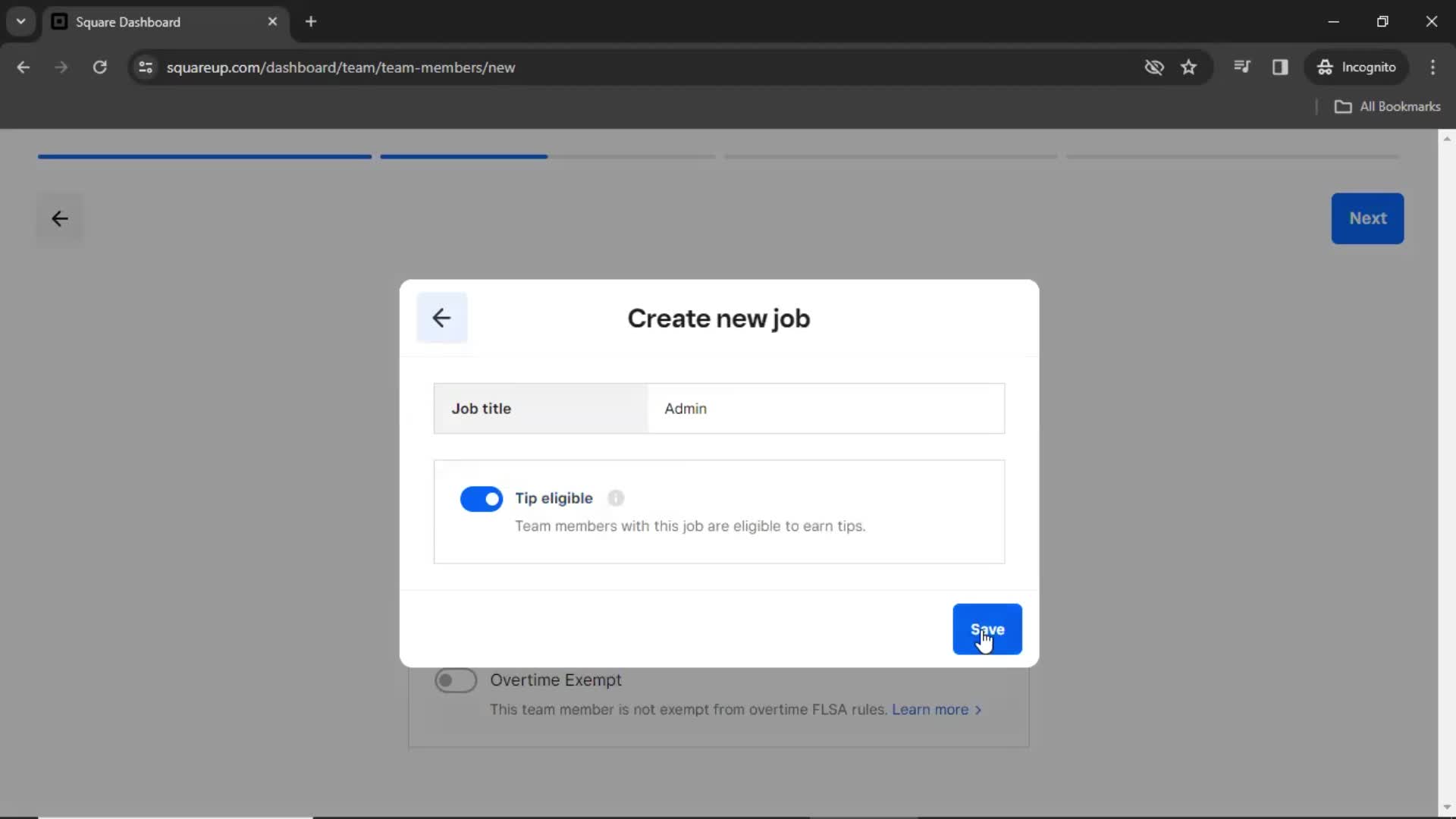Image resolution: width=1456 pixels, height=819 pixels.
Task: Click the back arrow icon in dialog
Action: point(441,317)
